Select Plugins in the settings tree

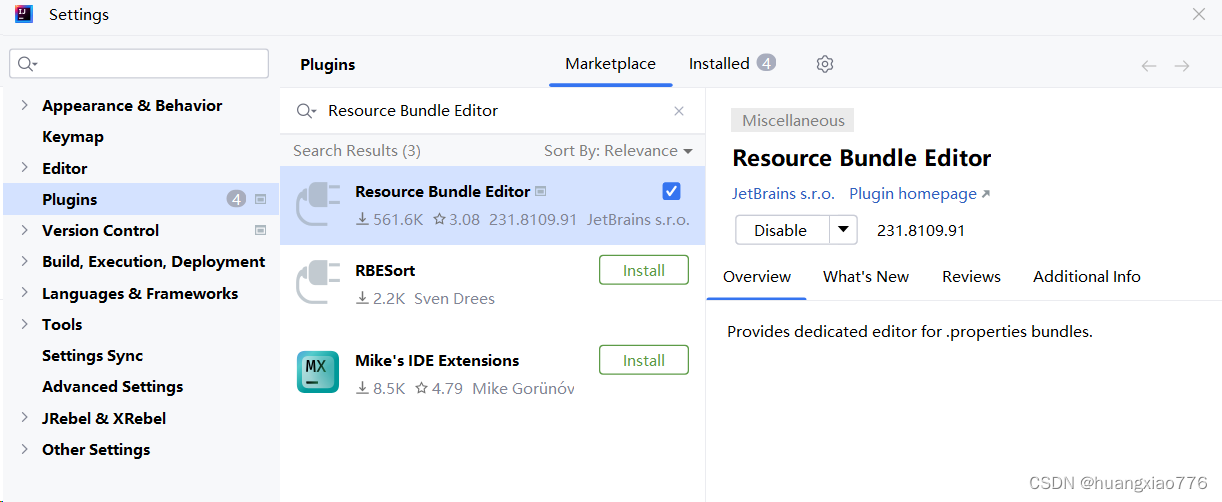tap(141, 199)
